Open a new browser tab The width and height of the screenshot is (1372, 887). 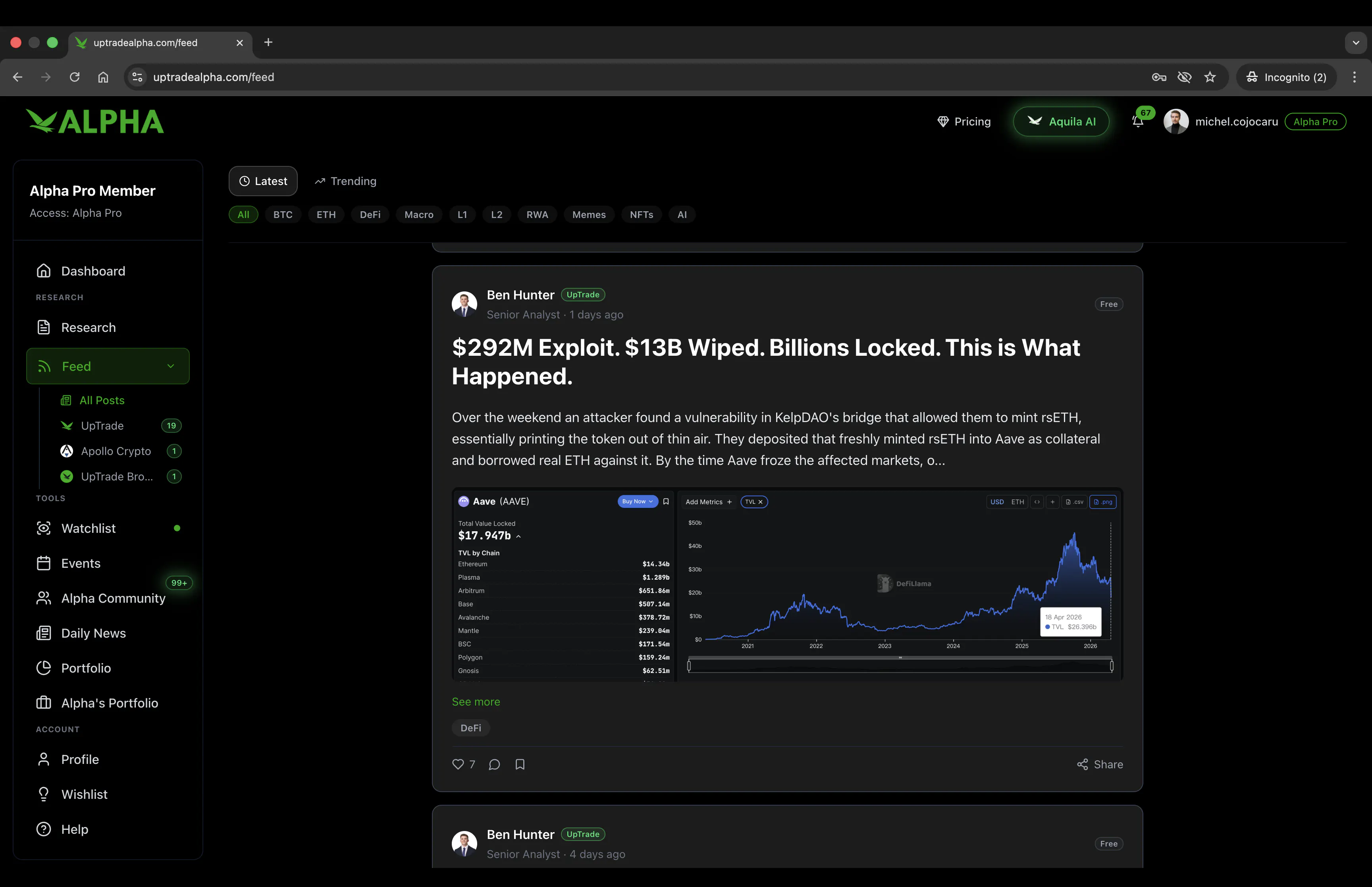point(268,42)
